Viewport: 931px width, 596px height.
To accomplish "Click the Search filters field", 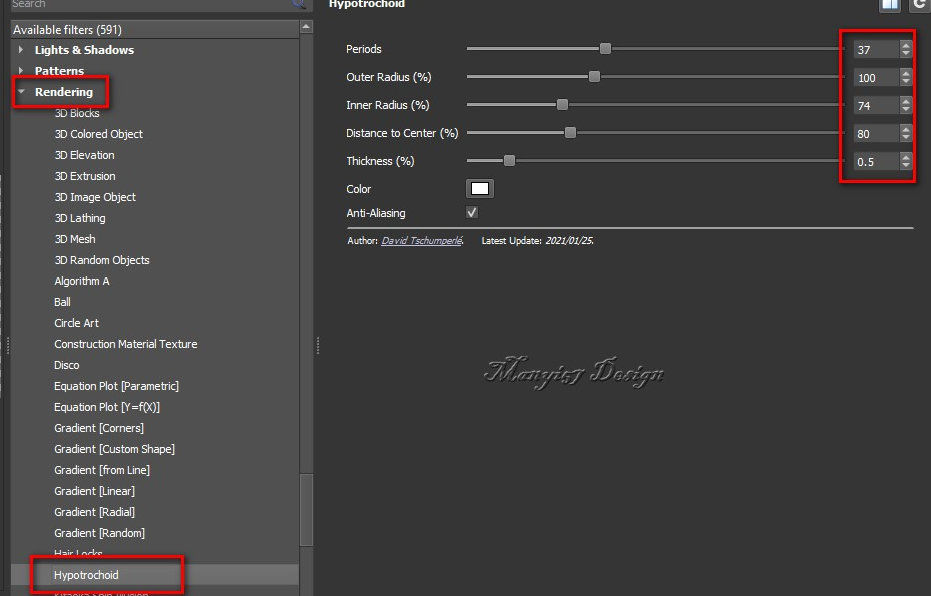I will tap(150, 5).
